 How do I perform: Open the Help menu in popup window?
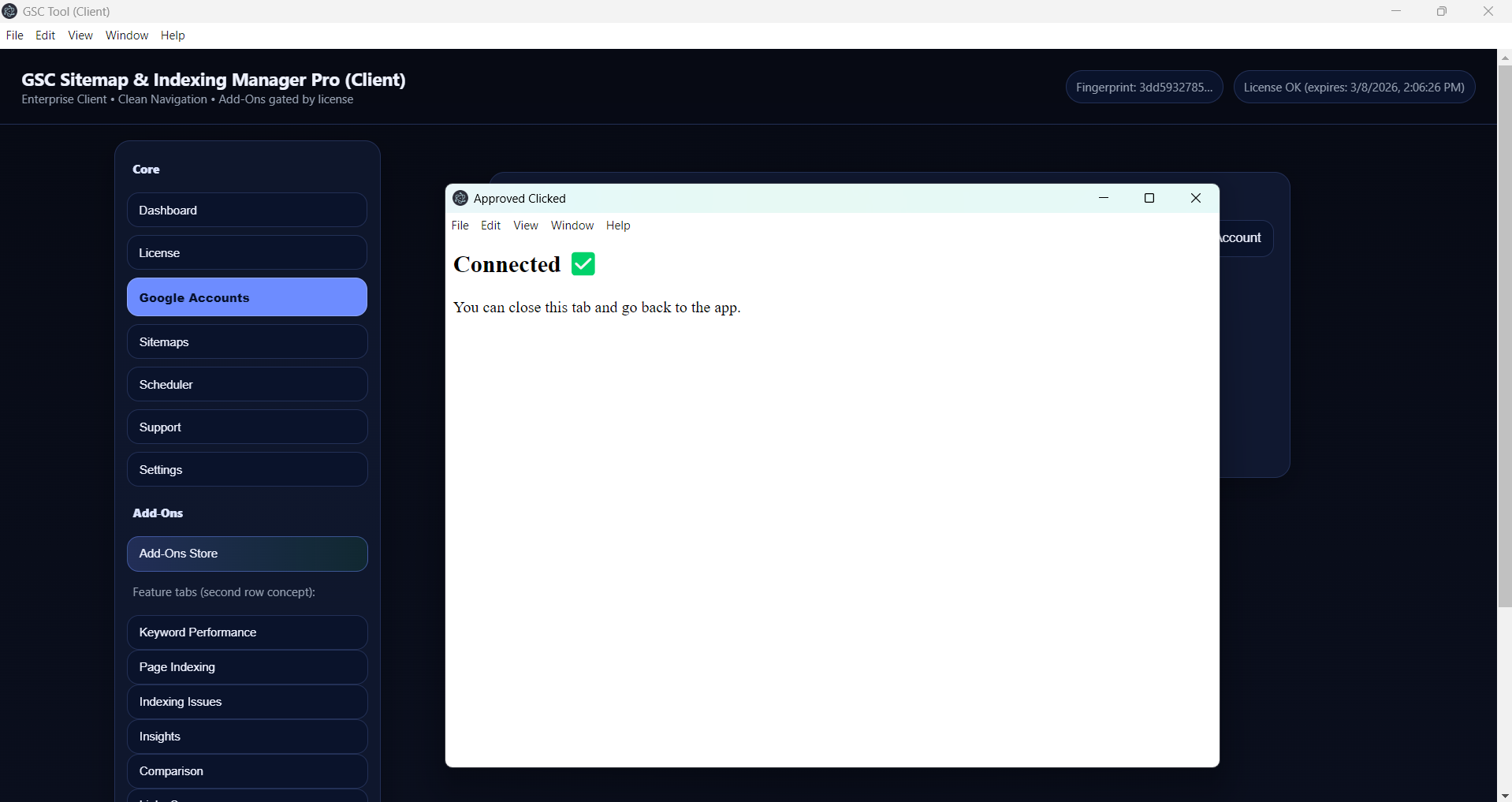tap(617, 226)
